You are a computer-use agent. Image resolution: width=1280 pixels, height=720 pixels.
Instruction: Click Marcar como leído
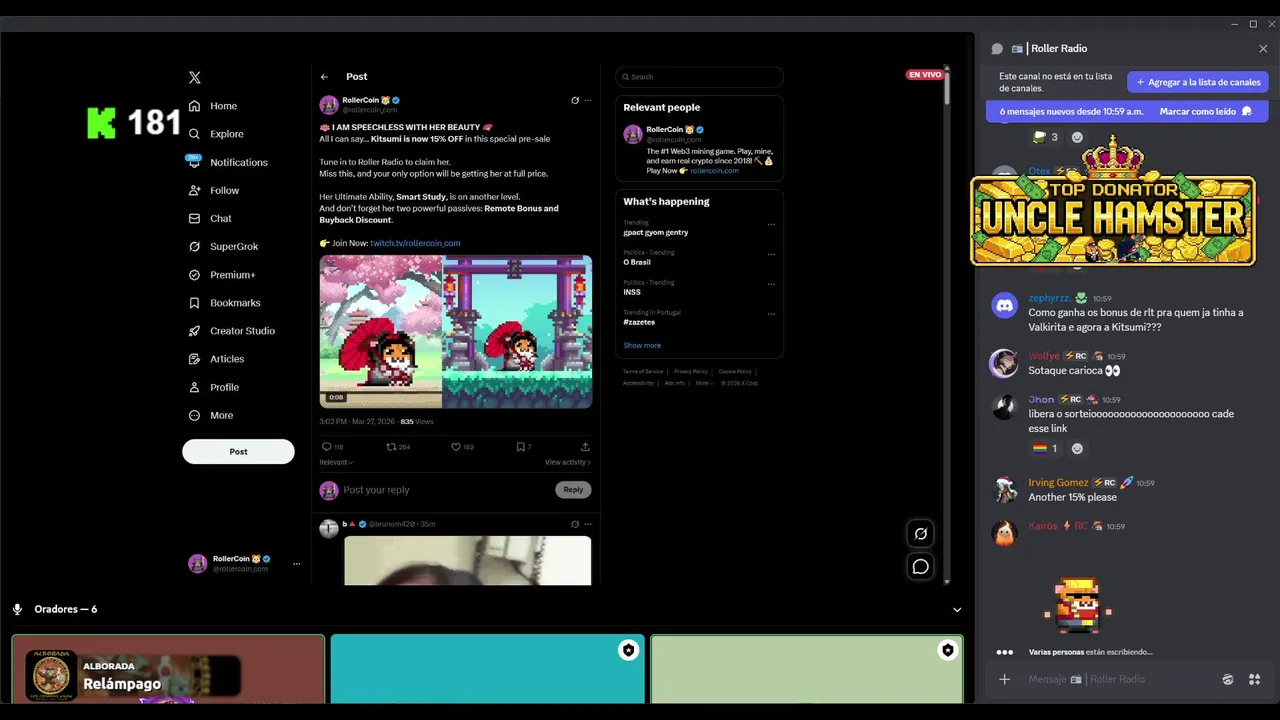1205,112
